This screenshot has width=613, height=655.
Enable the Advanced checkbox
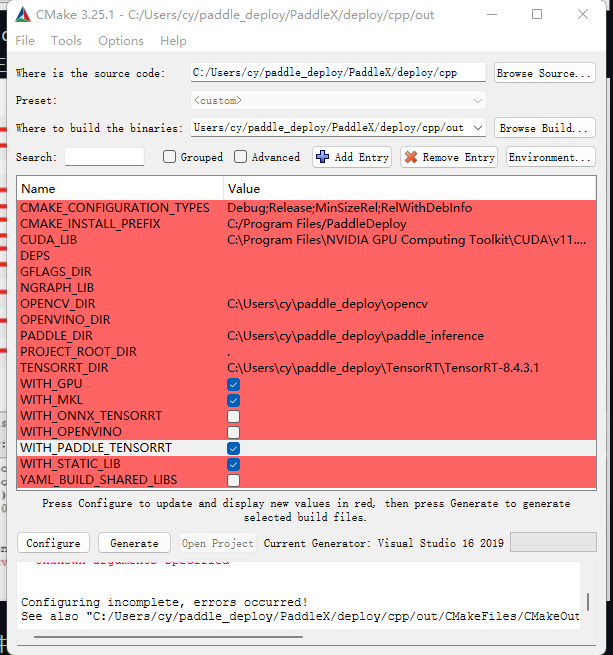(240, 157)
